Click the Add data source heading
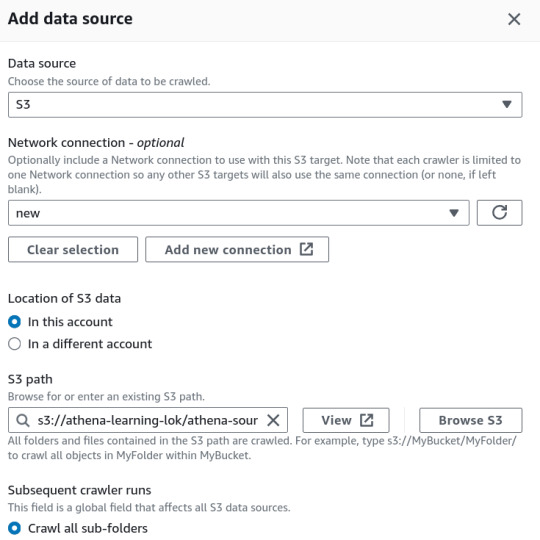This screenshot has height=540, width=540. click(x=70, y=19)
